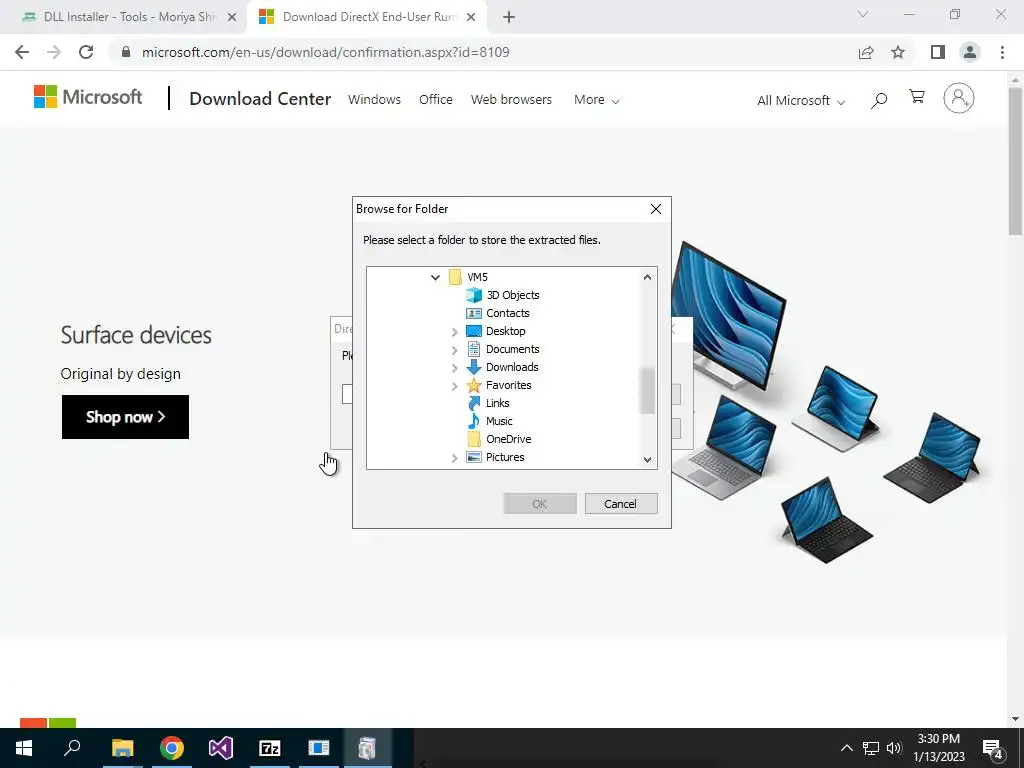The width and height of the screenshot is (1024, 768).
Task: Open Visual Studio from the taskbar
Action: (221, 748)
